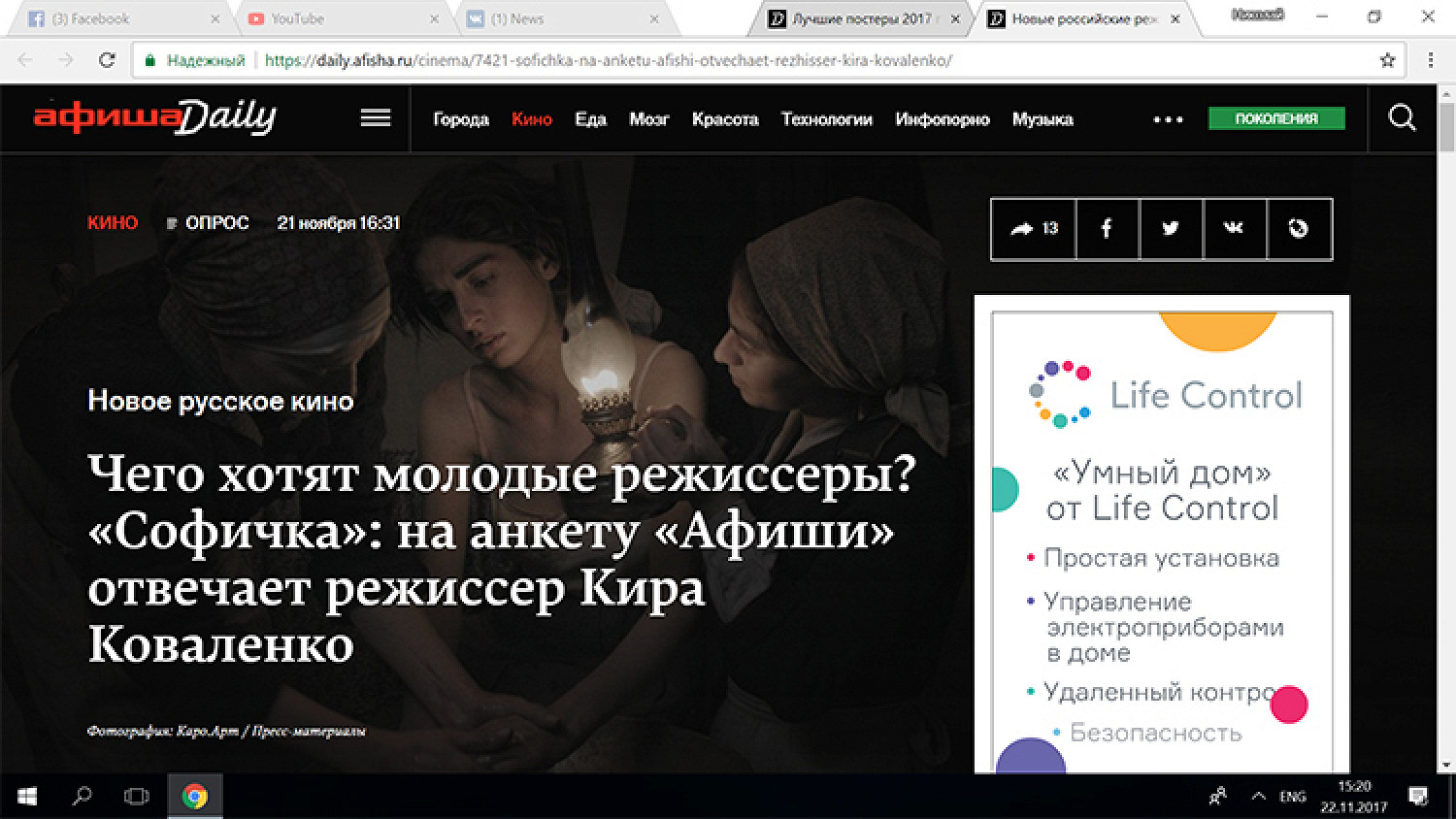Go forward in browser history
This screenshot has height=819, width=1456.
click(66, 60)
